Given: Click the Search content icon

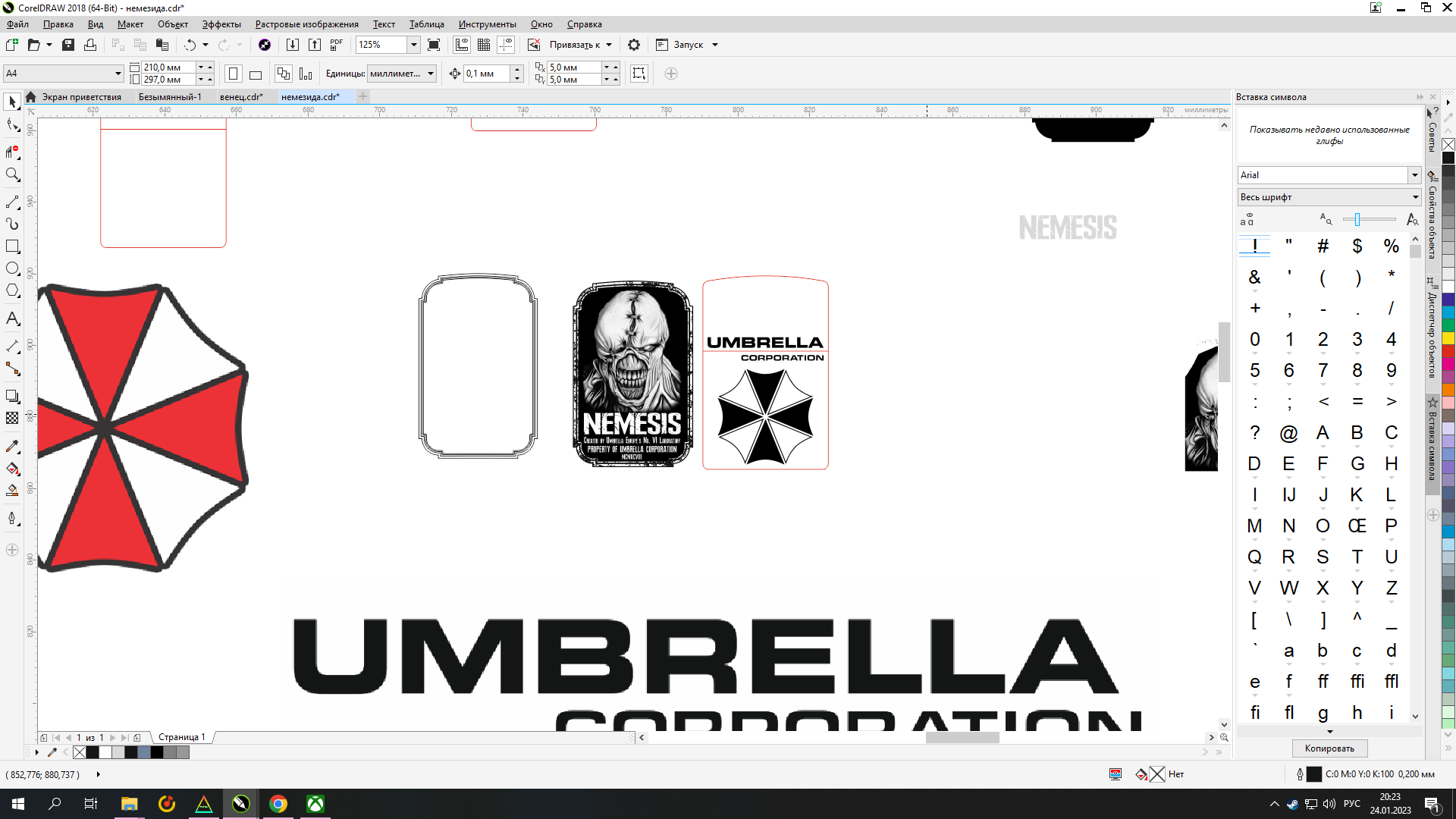Looking at the screenshot, I should (x=265, y=45).
